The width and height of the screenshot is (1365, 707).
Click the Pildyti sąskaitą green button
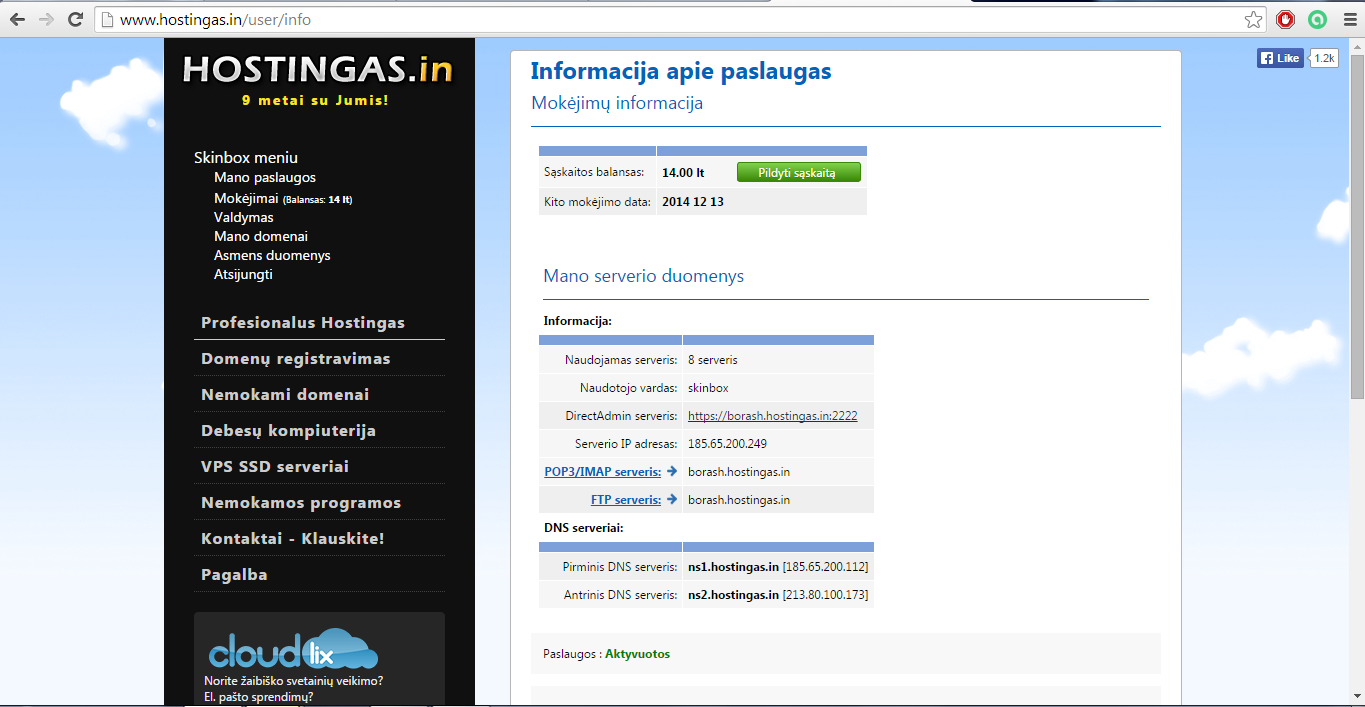(798, 172)
